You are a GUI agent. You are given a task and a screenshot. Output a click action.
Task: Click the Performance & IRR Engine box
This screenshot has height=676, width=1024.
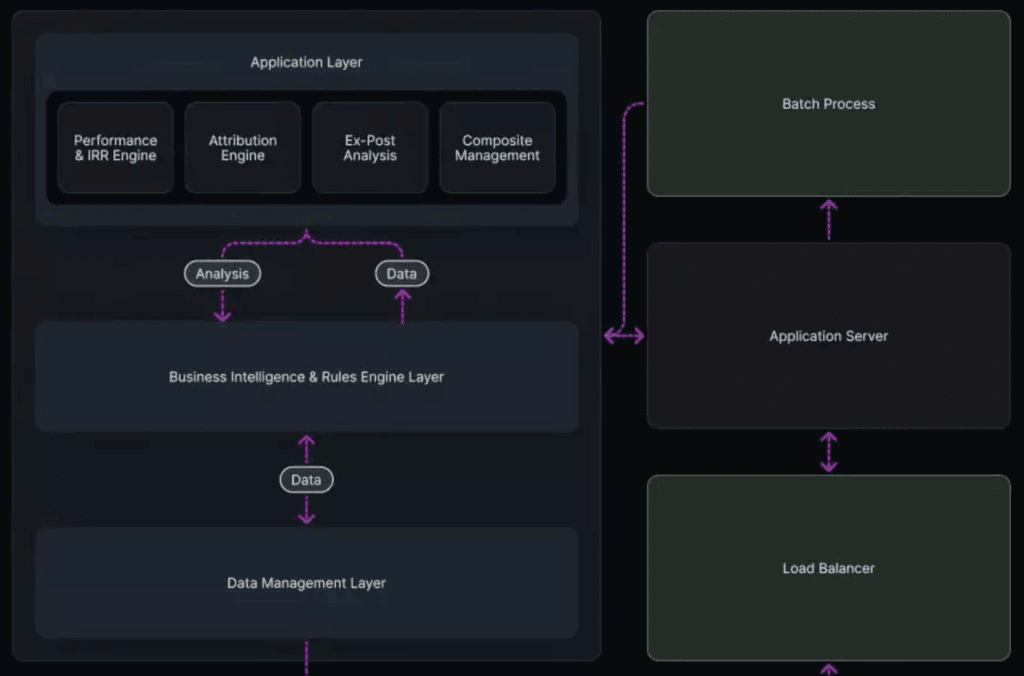click(115, 148)
